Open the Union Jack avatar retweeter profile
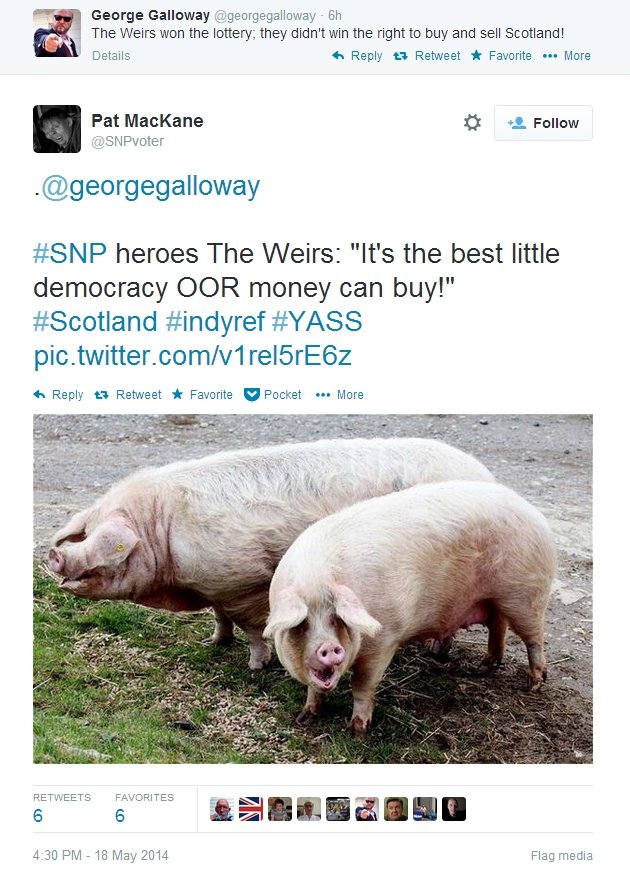Viewport: 630px width, 870px height. (x=251, y=809)
